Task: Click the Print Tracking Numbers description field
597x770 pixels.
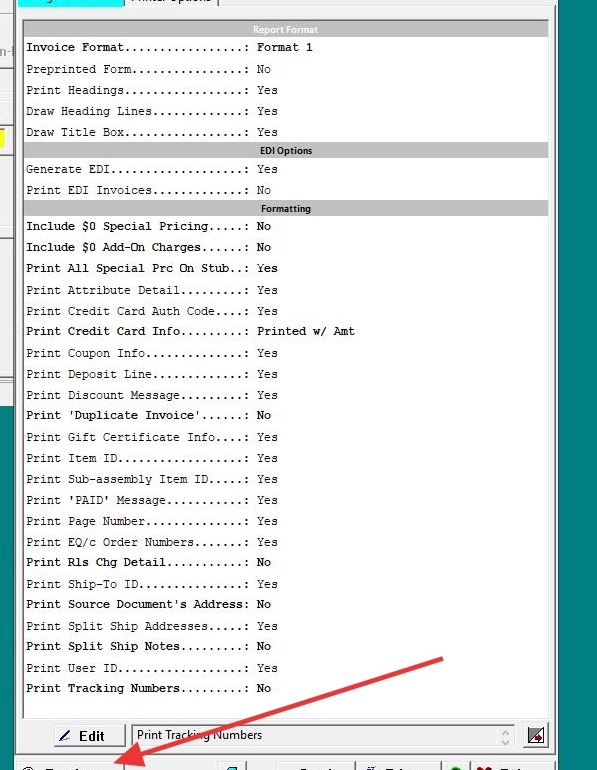Action: 323,736
